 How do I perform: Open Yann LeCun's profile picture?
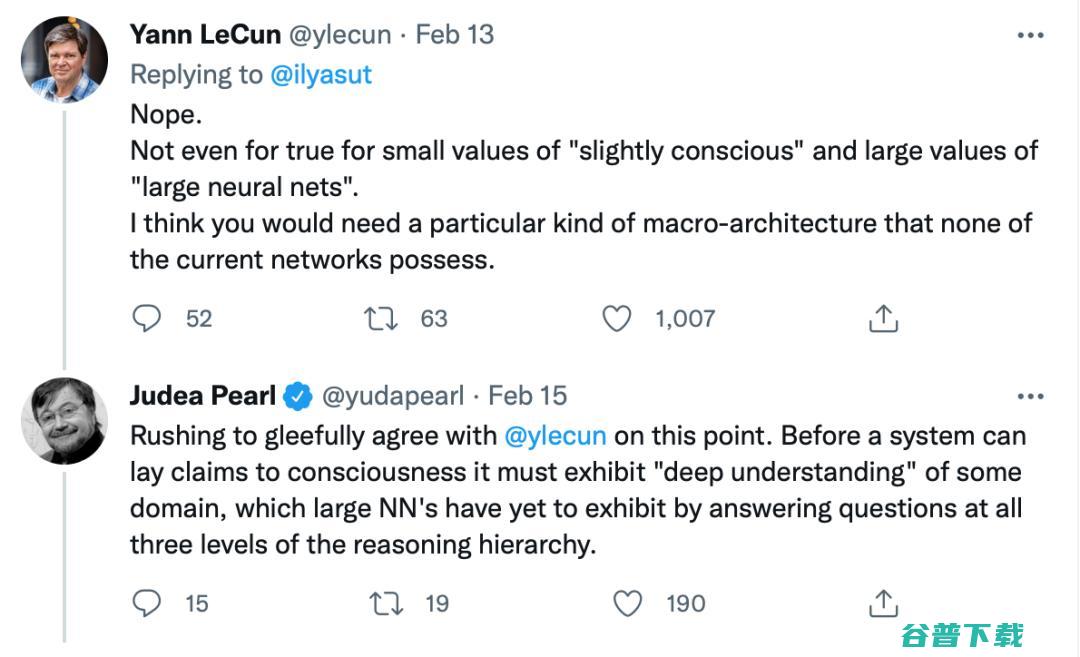[64, 60]
